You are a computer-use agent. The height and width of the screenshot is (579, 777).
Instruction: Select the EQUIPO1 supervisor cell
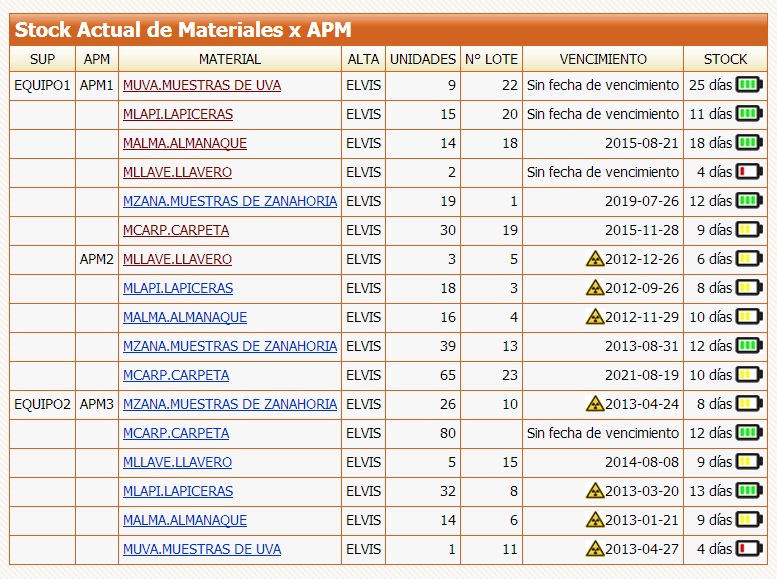pos(42,85)
